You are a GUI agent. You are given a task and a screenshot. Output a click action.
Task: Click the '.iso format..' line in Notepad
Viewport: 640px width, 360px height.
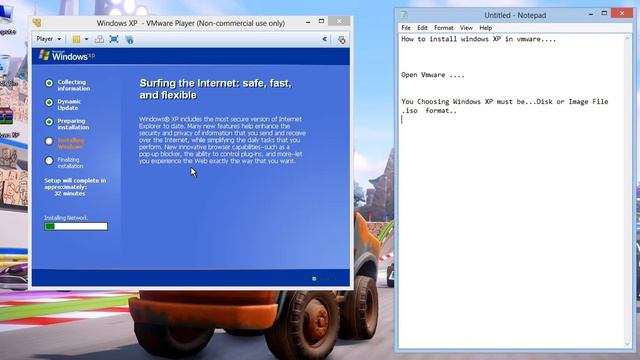coord(429,111)
